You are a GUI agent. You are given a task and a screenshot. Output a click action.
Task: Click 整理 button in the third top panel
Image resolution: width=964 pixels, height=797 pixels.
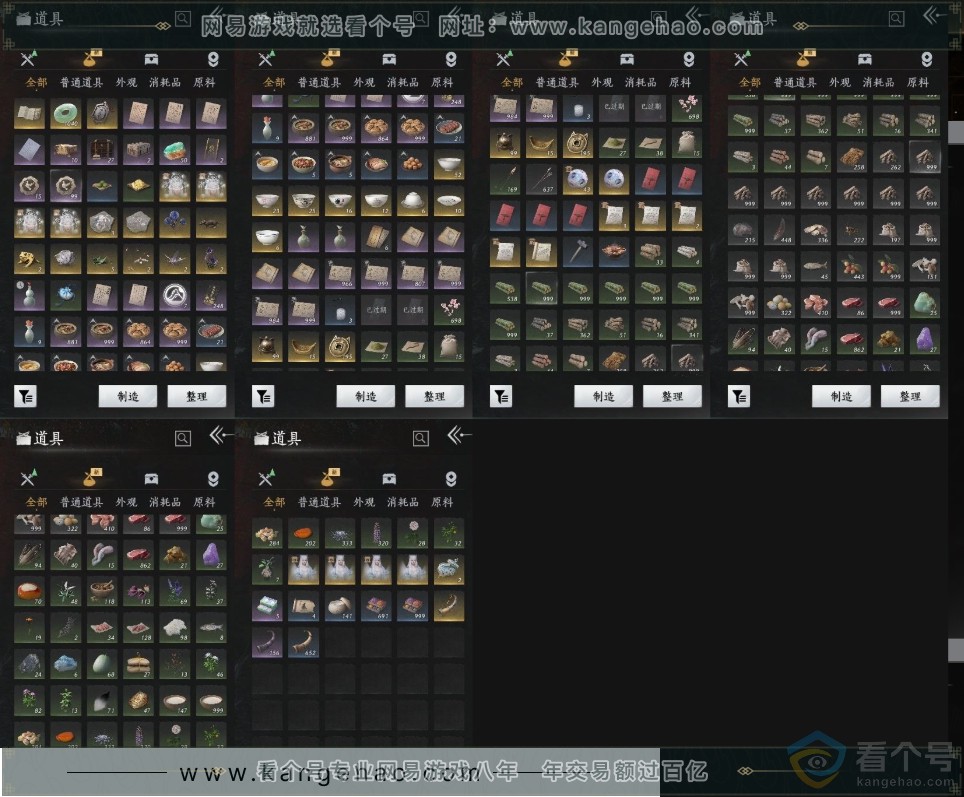click(x=673, y=397)
